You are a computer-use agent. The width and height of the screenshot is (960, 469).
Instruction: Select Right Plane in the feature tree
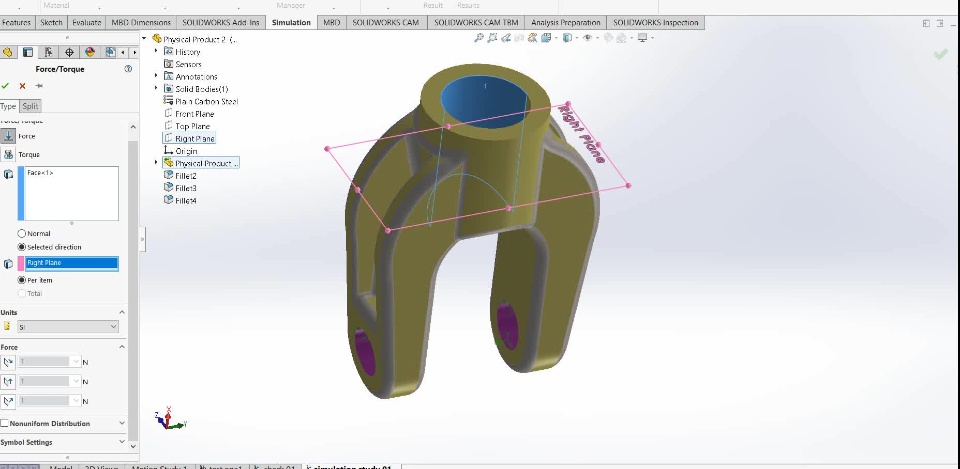click(189, 138)
